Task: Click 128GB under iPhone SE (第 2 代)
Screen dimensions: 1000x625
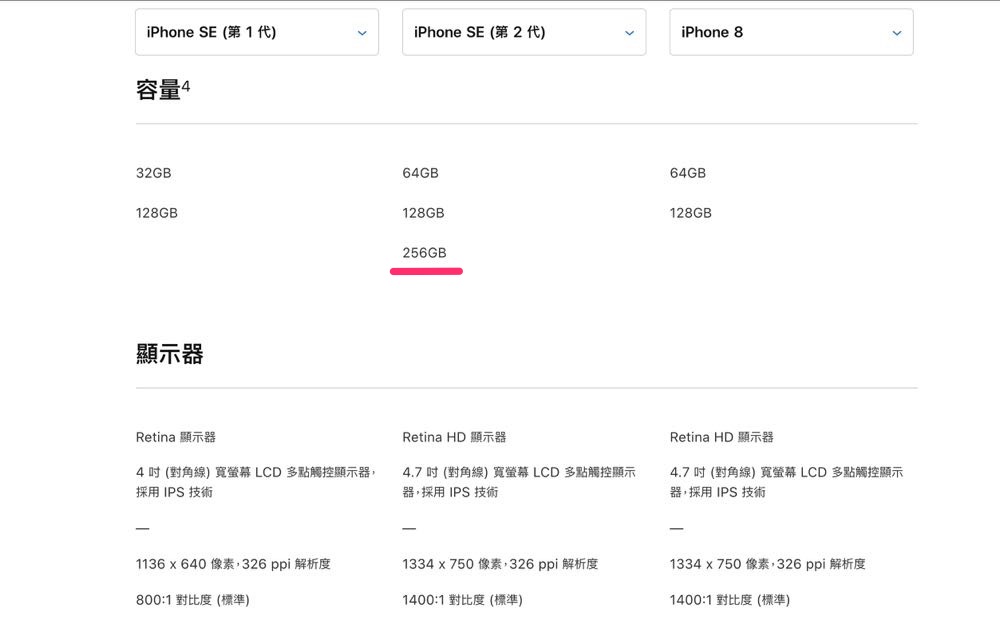Action: (x=423, y=213)
